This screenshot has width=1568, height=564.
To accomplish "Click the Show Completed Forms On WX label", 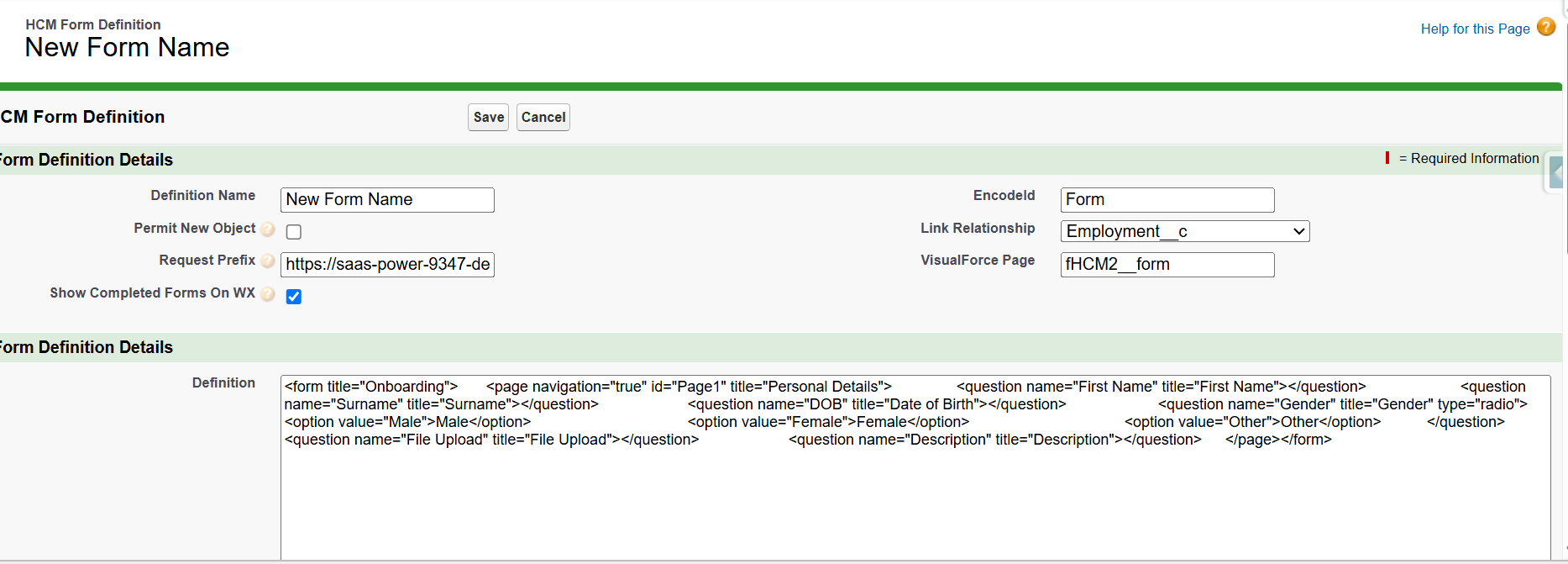I will [x=152, y=293].
